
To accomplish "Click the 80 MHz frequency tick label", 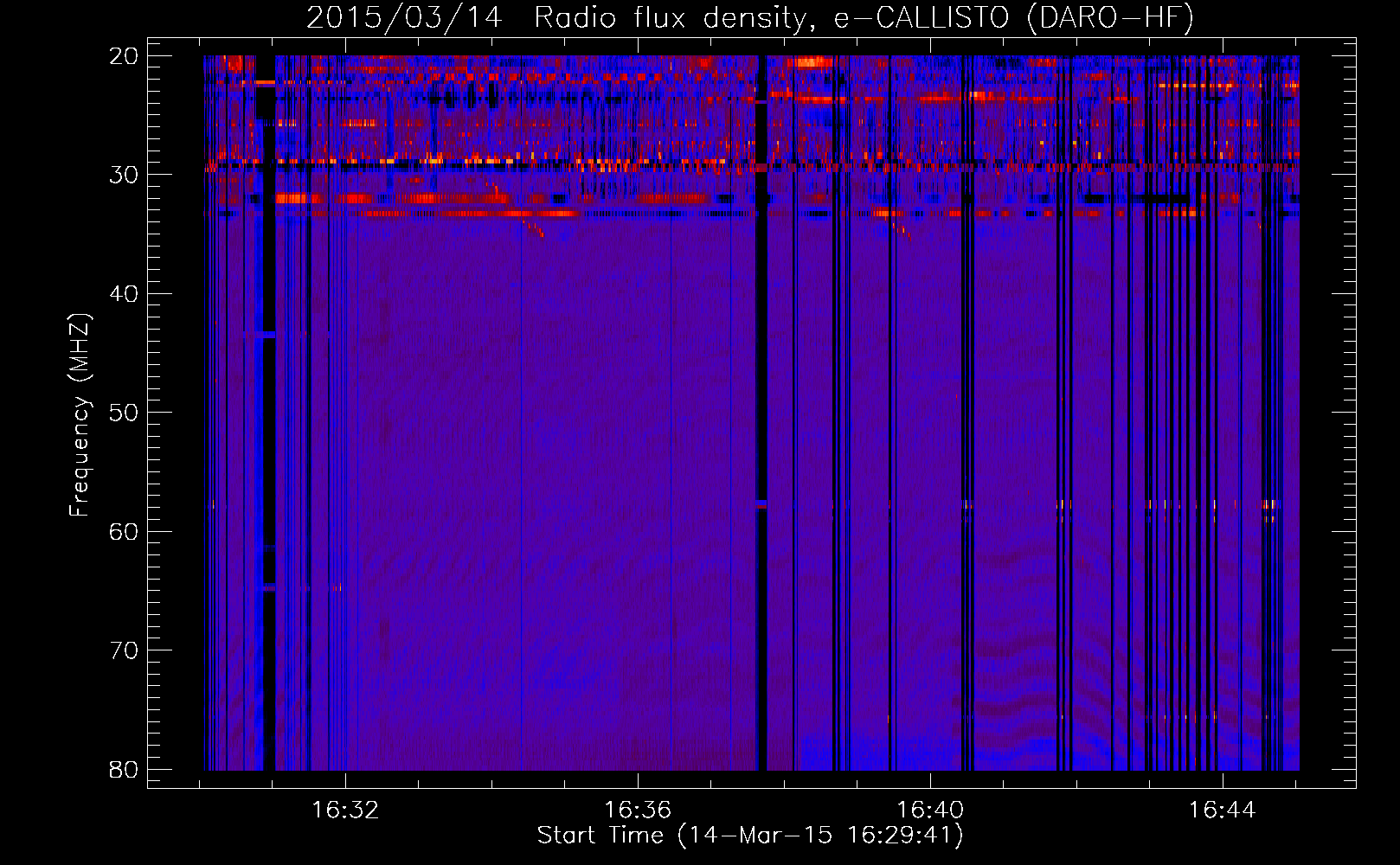I will pyautogui.click(x=125, y=769).
